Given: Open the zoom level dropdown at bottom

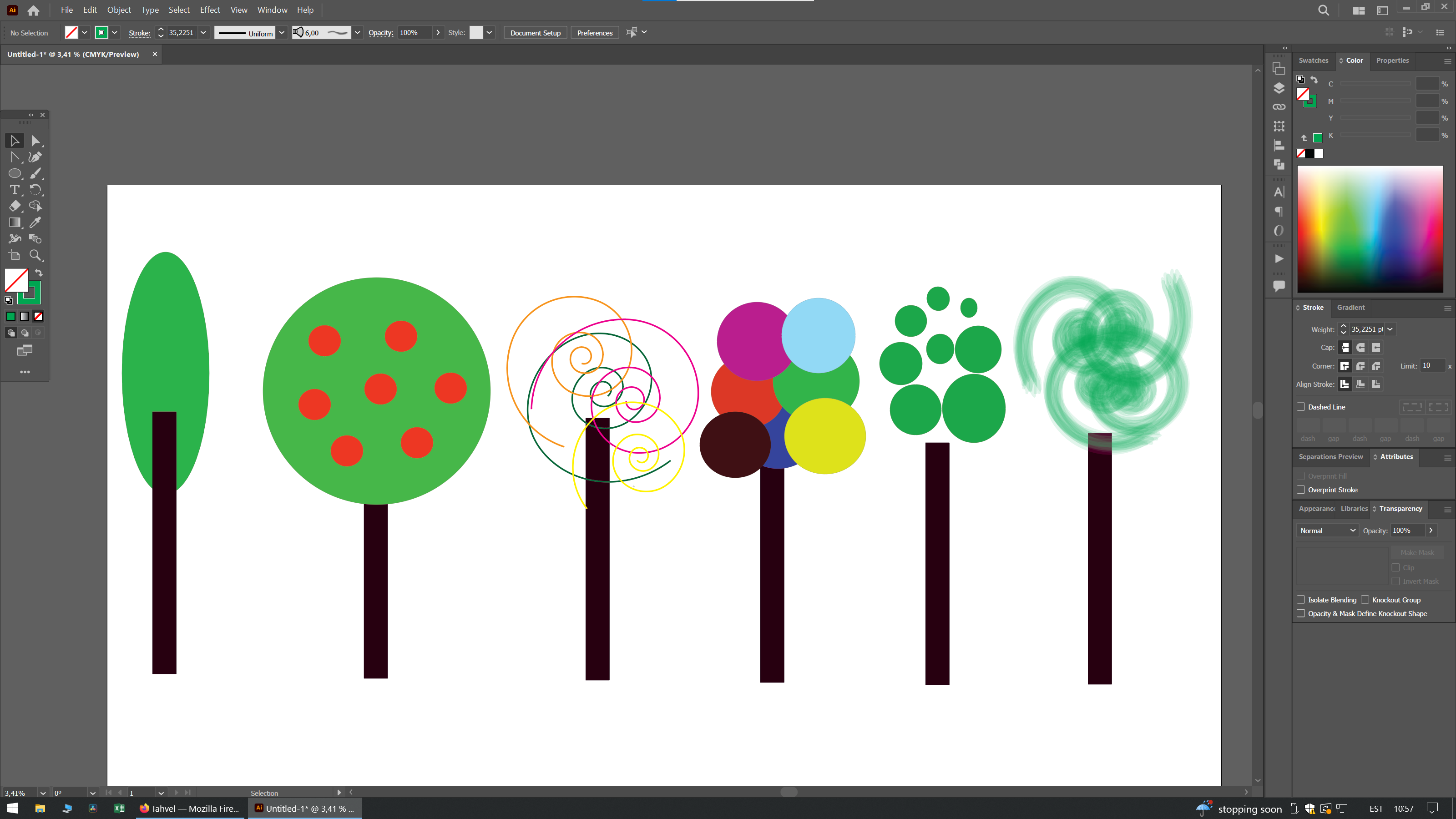Looking at the screenshot, I should [x=43, y=793].
